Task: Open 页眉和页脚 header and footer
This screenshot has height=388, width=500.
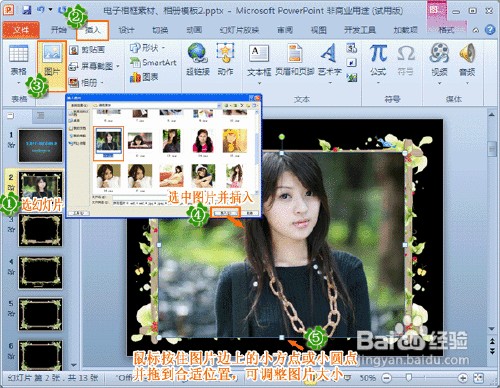Action: pos(295,59)
